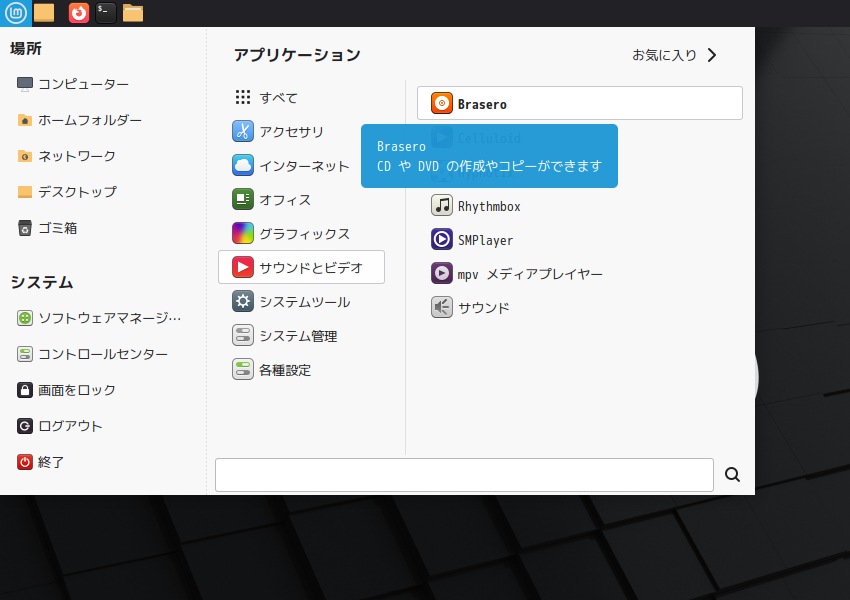Click the コントロールセンター icon
Image resolution: width=850 pixels, height=600 pixels.
pyautogui.click(x=24, y=354)
